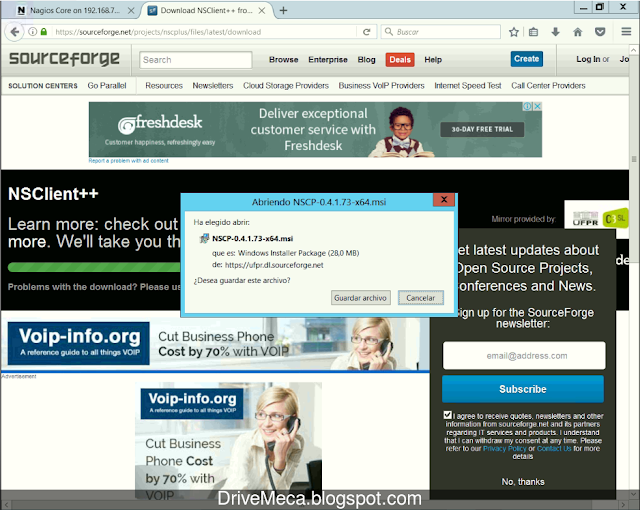This screenshot has width=640, height=510.
Task: Click the square Voip-info.org ad image
Action: (x=229, y=441)
